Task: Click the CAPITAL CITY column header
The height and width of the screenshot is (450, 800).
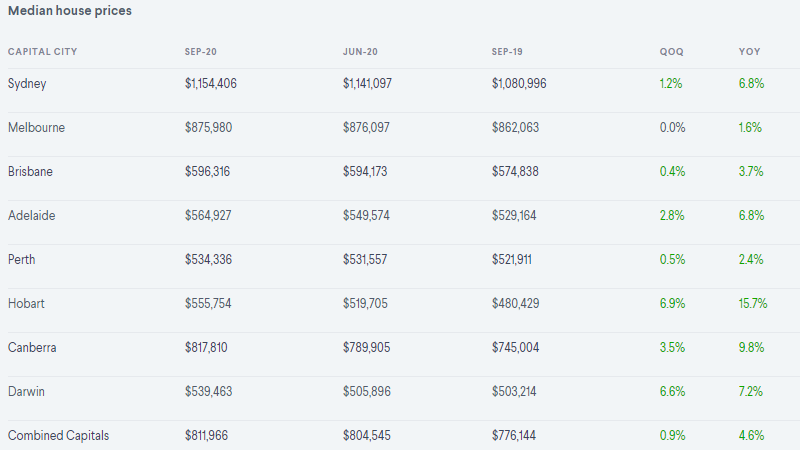Action: click(42, 52)
